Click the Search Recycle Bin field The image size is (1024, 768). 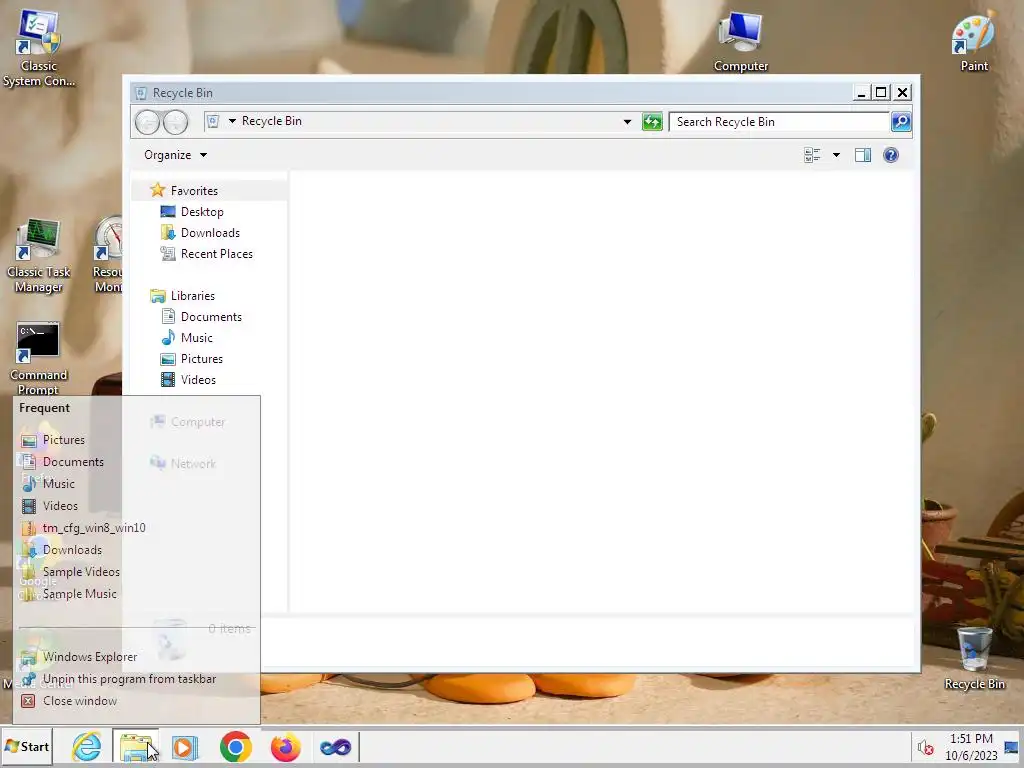click(780, 121)
